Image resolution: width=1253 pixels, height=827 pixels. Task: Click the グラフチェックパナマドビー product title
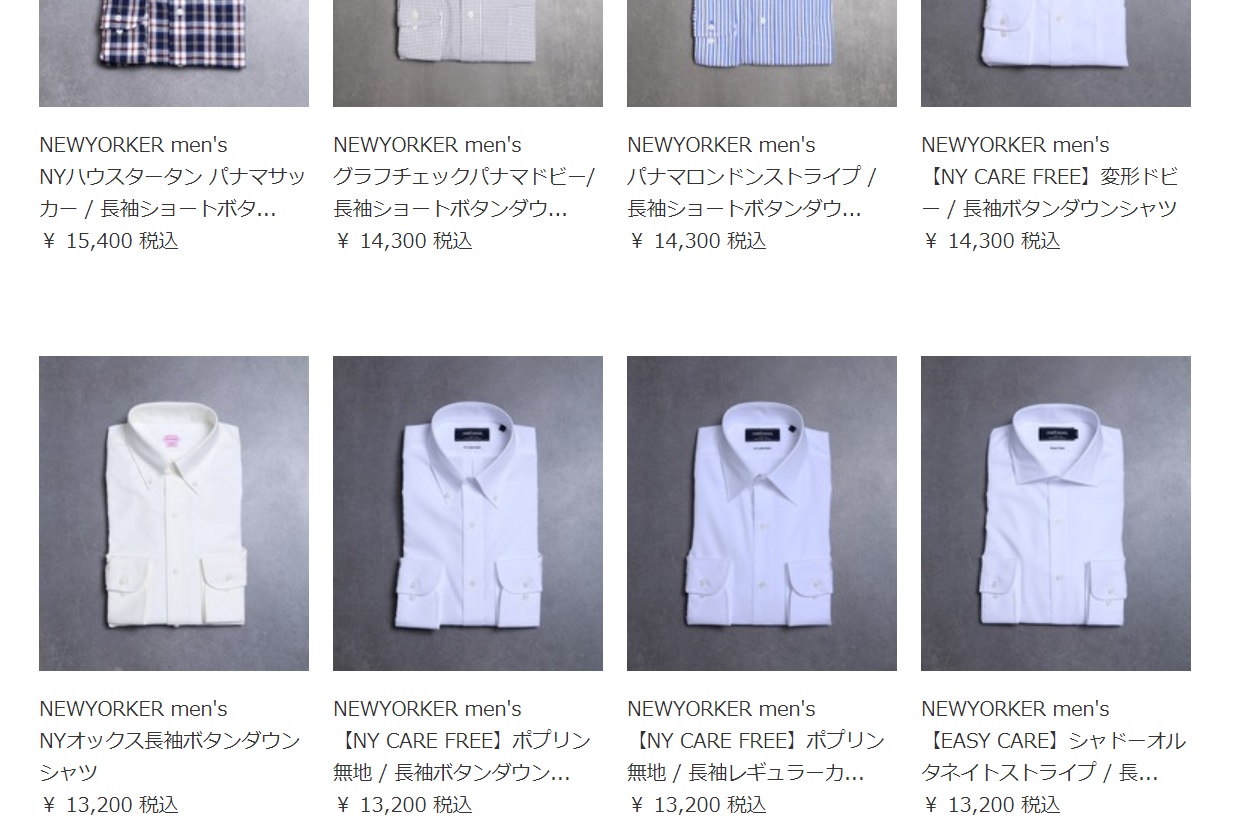(464, 192)
